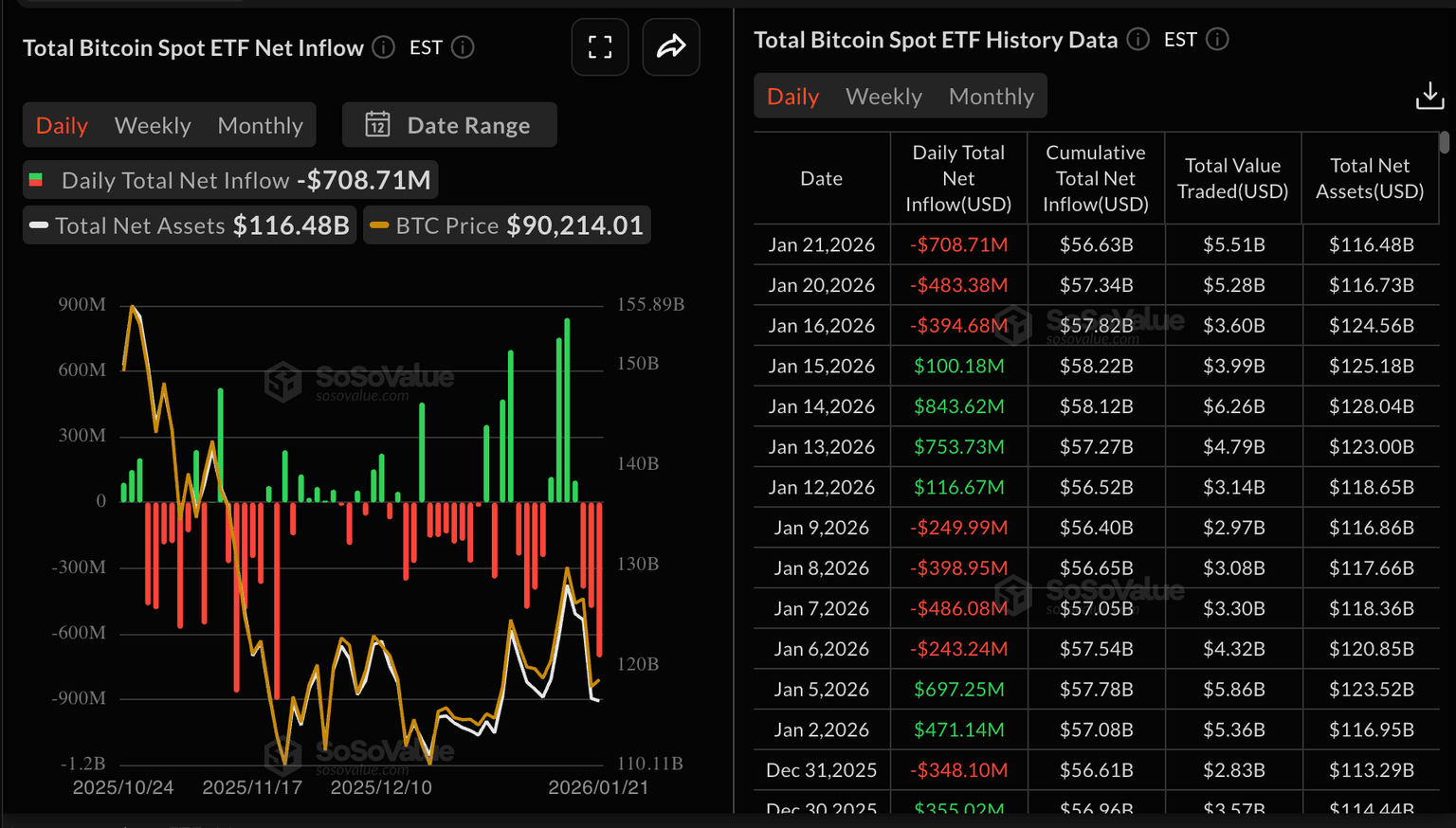
Task: Click the share arrow icon for the chart
Action: (x=671, y=47)
